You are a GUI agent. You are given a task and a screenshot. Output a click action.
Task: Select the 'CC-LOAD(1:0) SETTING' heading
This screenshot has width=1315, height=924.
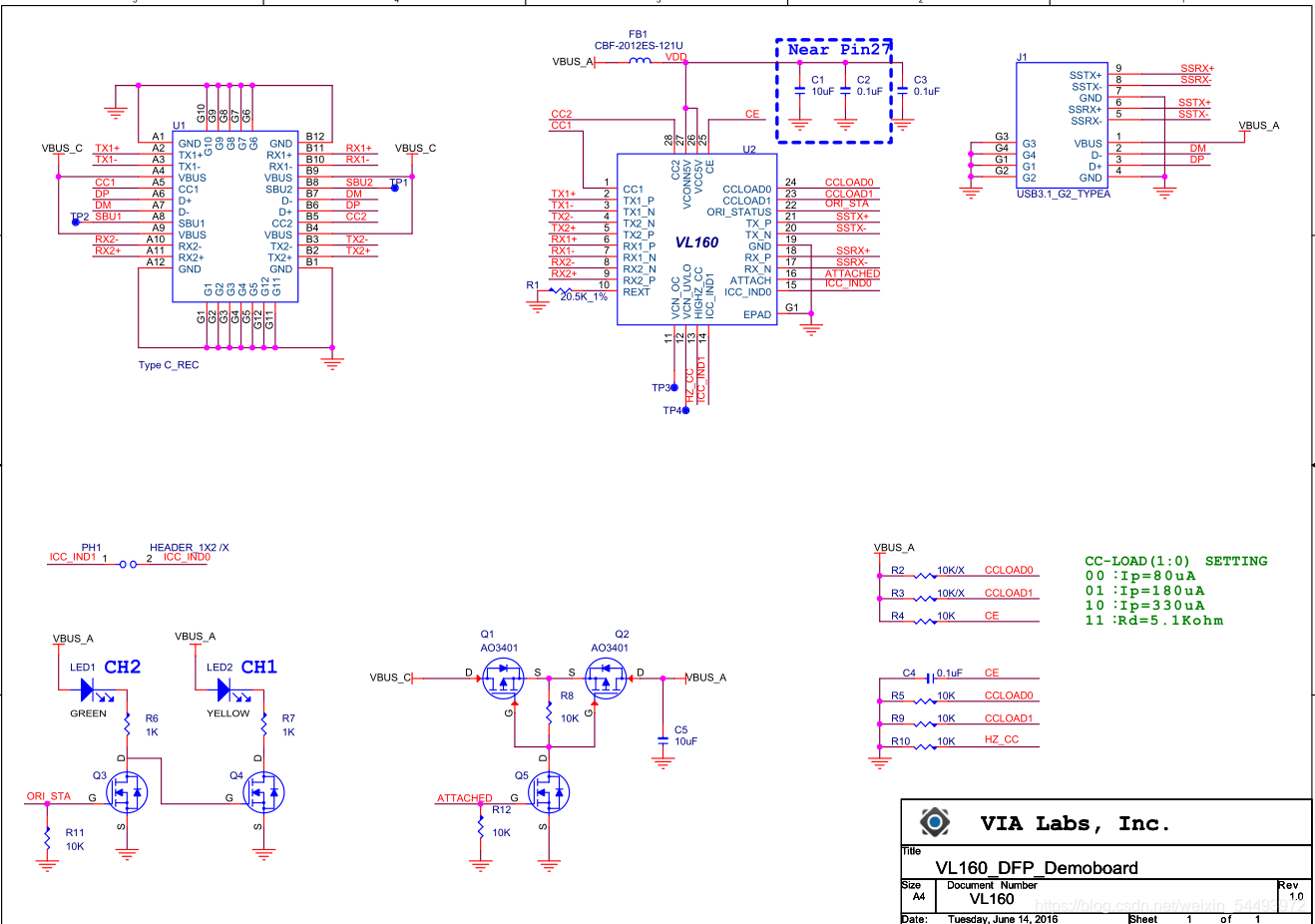(x=1176, y=561)
